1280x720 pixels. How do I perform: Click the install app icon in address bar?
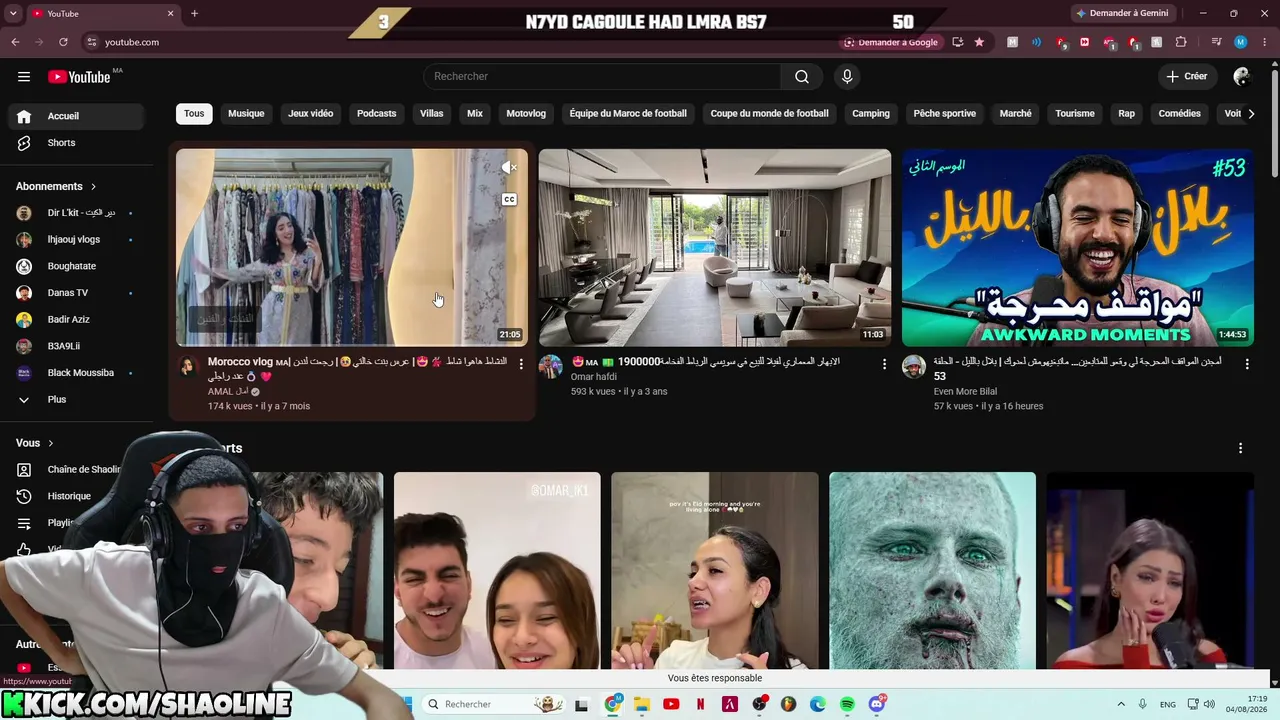tap(958, 42)
